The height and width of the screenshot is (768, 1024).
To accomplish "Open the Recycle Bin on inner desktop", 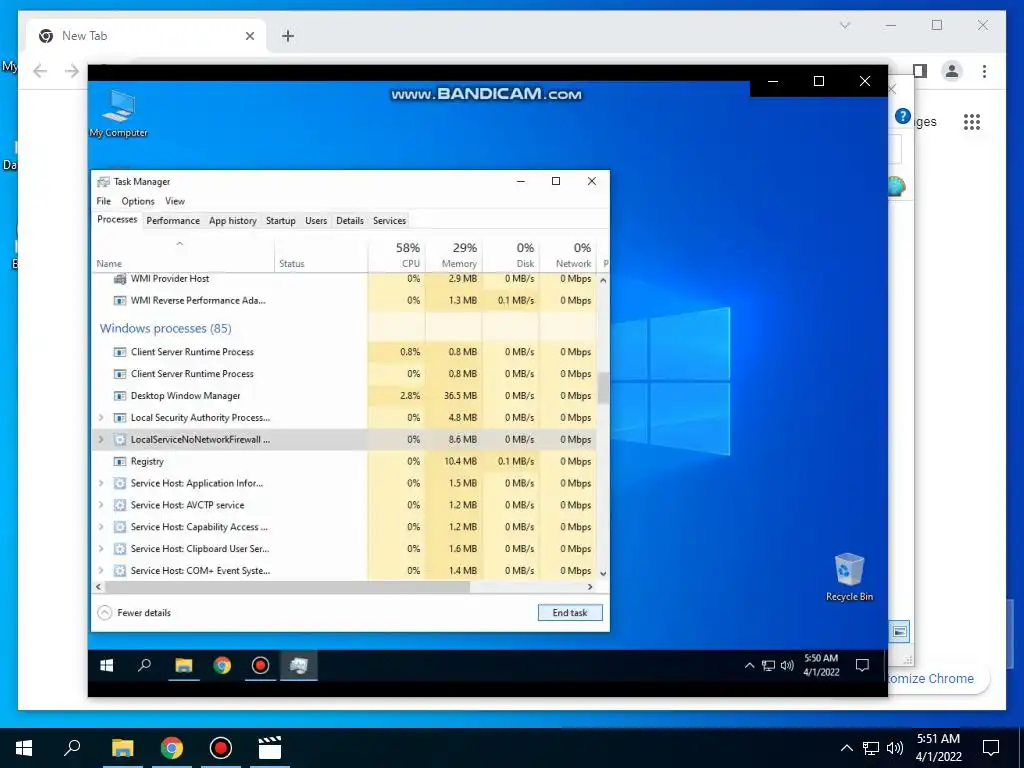I will pos(849,577).
